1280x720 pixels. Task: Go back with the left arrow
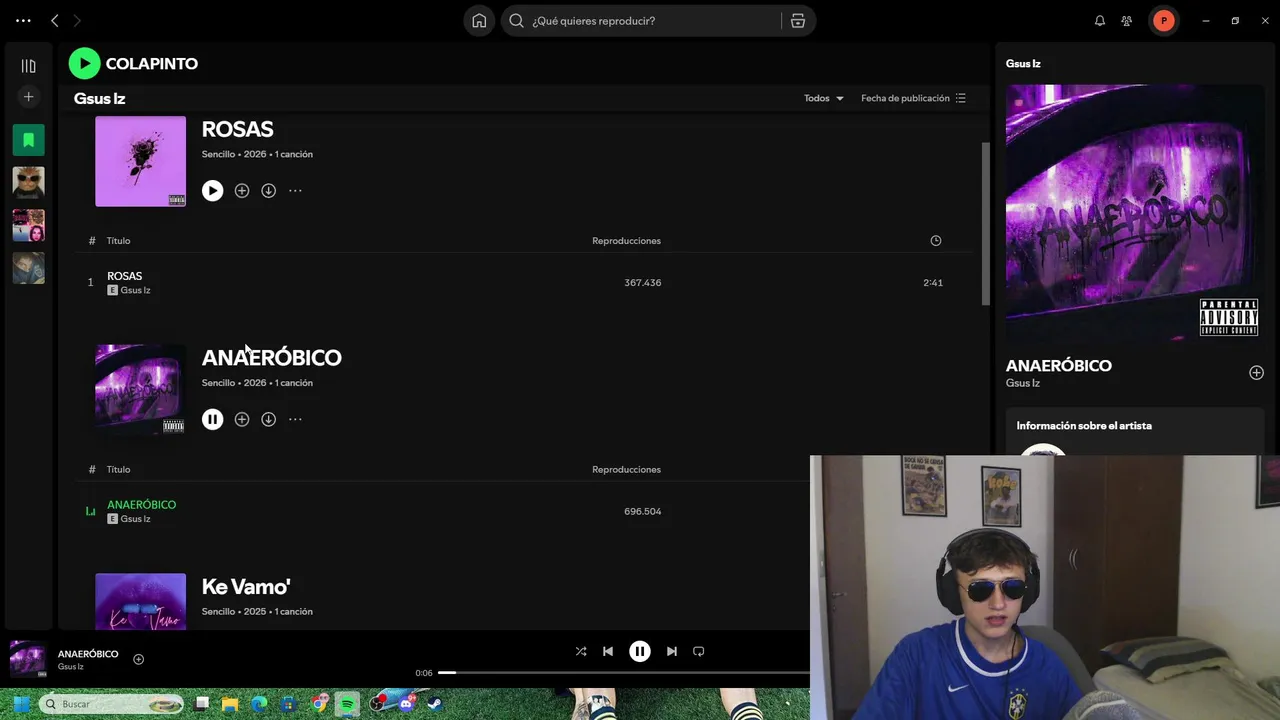point(55,20)
